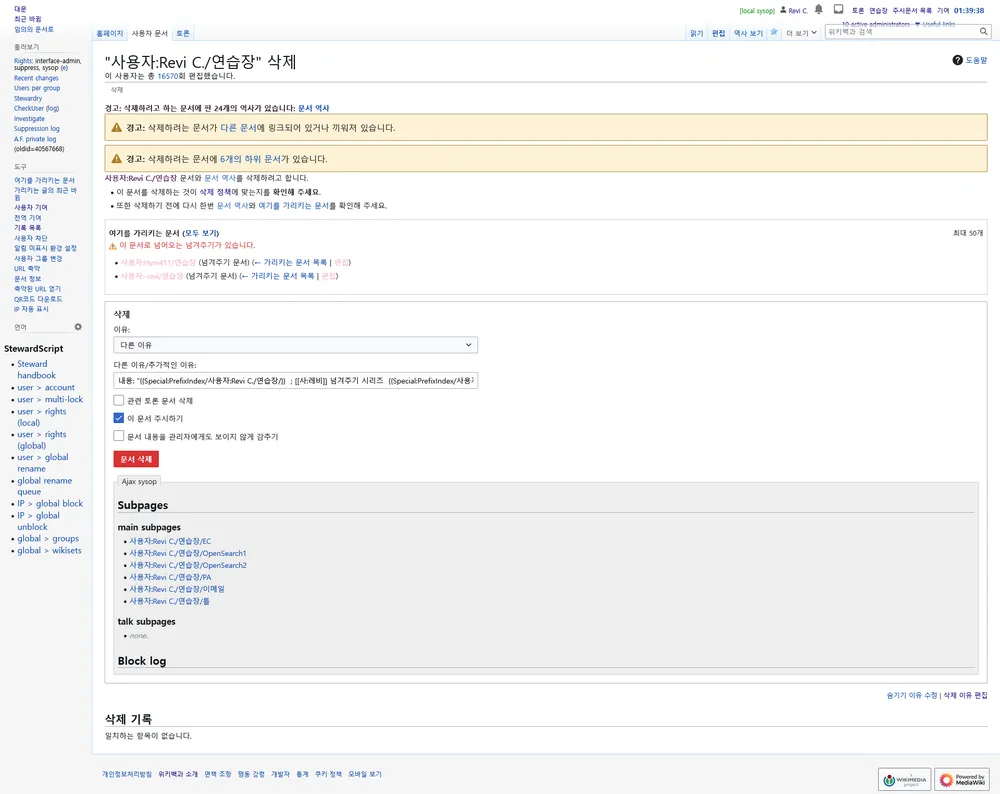Viewport: 1000px width, 794px height.
Task: Open the notices inbox tray icon
Action: click(839, 9)
